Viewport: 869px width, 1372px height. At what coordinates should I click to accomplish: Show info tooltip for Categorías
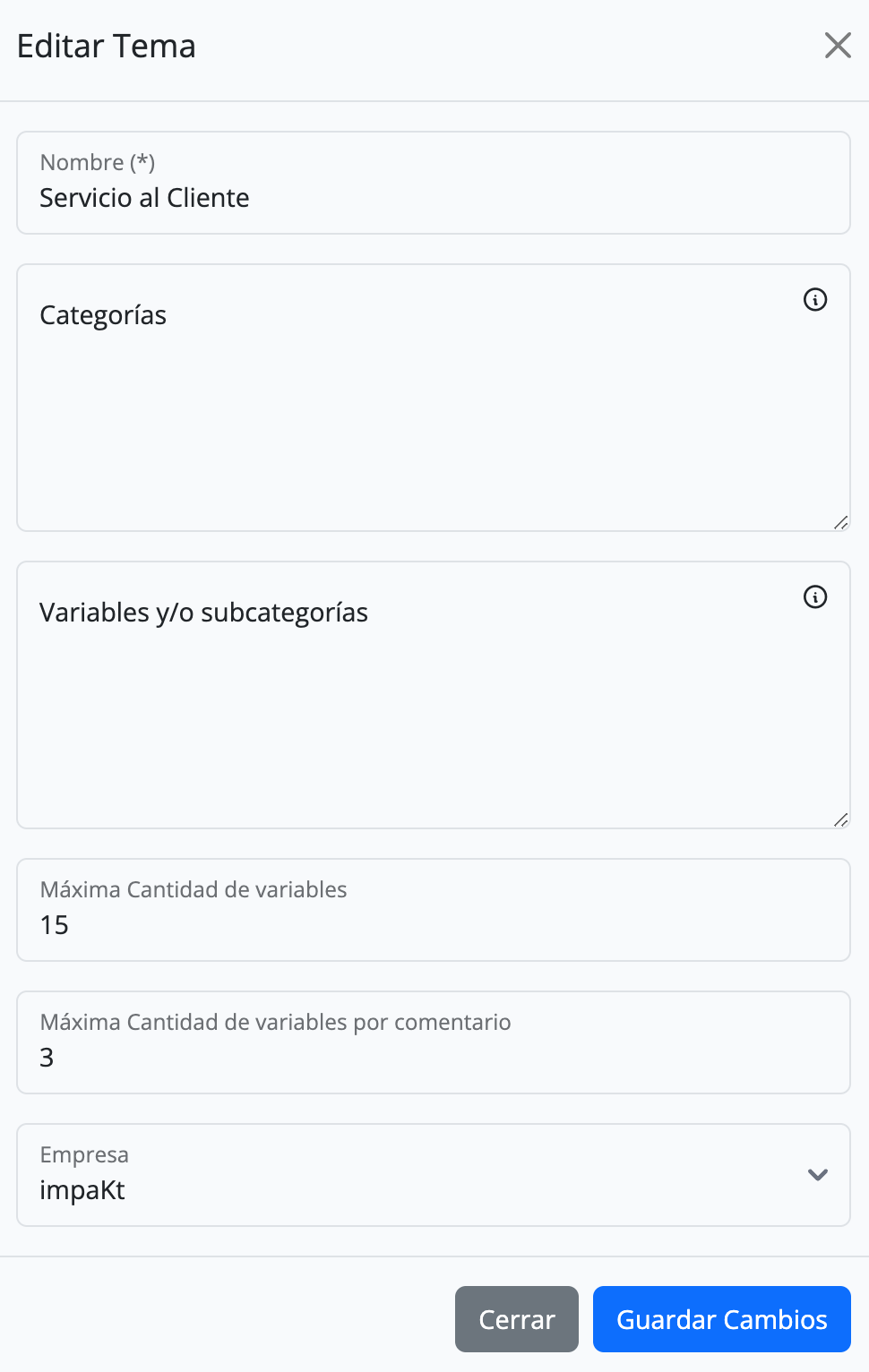815,299
